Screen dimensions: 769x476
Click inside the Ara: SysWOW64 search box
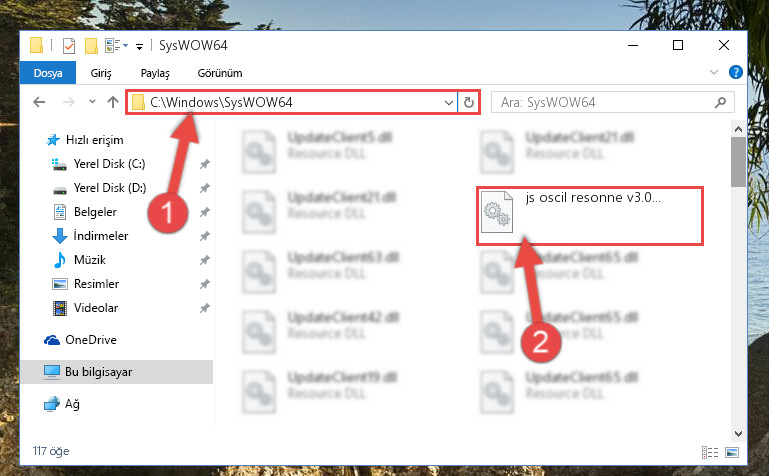click(605, 102)
